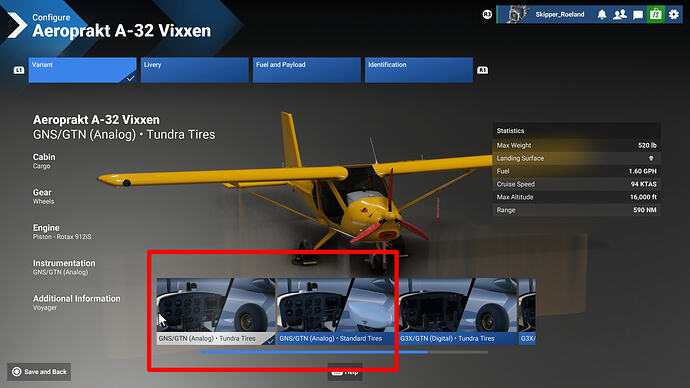Switch to the Livery tab

(195, 70)
